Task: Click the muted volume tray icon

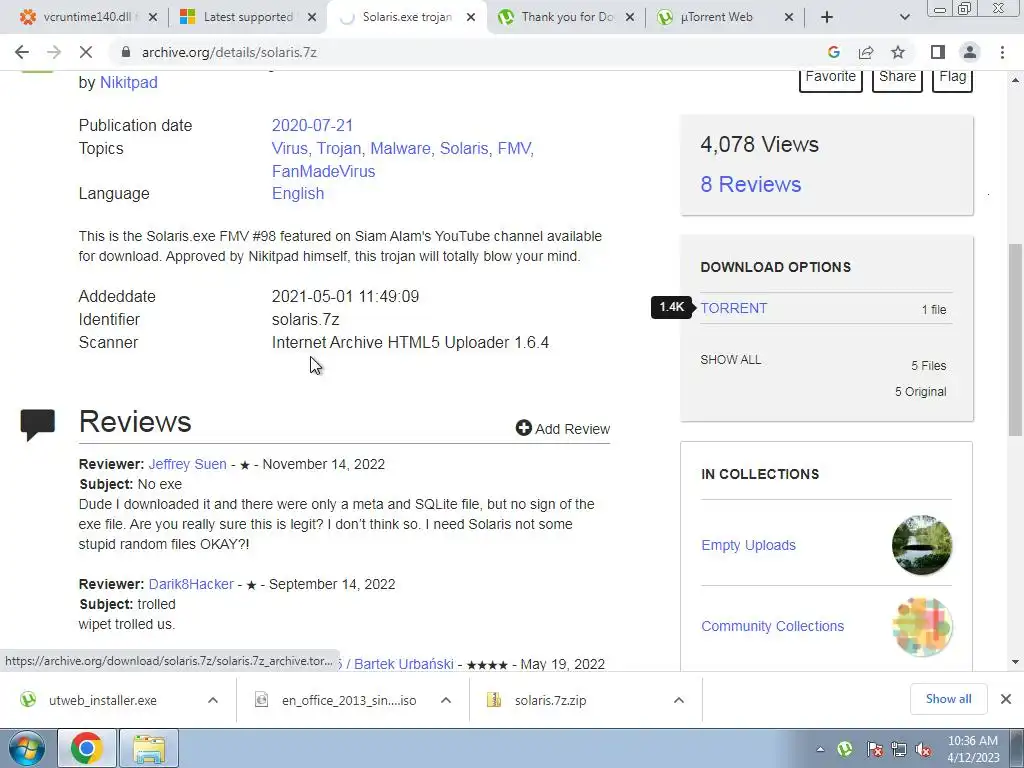Action: pos(923,749)
